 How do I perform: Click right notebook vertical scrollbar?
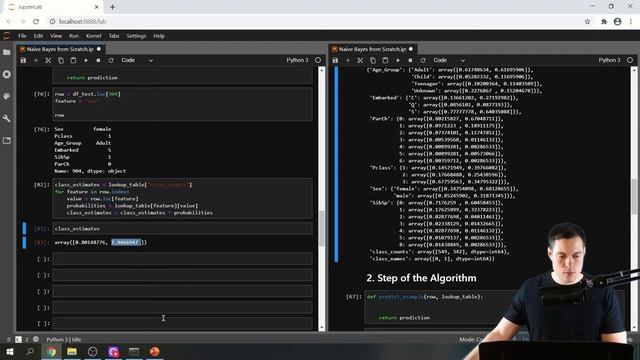tap(634, 198)
